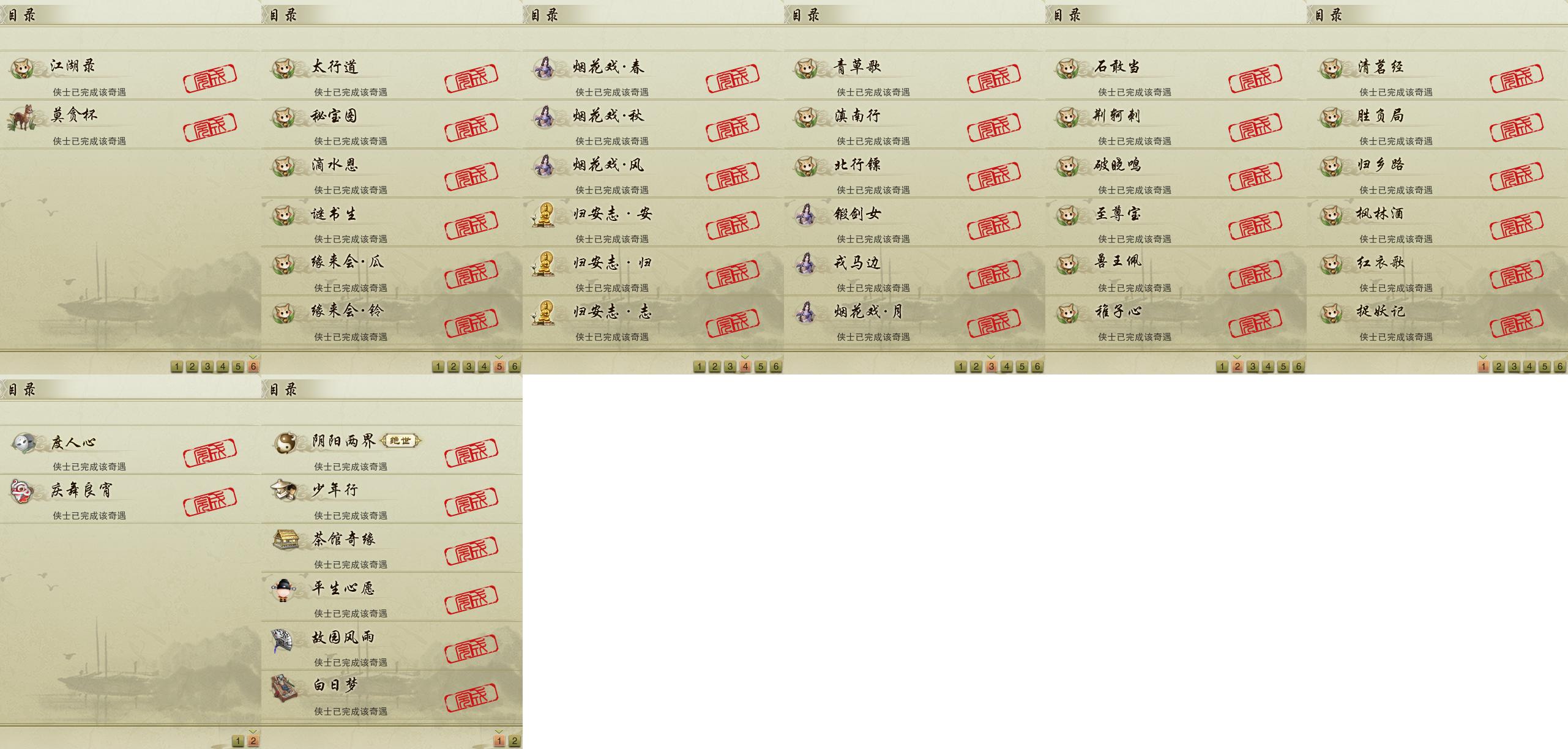
Task: Click the 绝世 badge next to 阴阳两界
Action: tap(401, 441)
